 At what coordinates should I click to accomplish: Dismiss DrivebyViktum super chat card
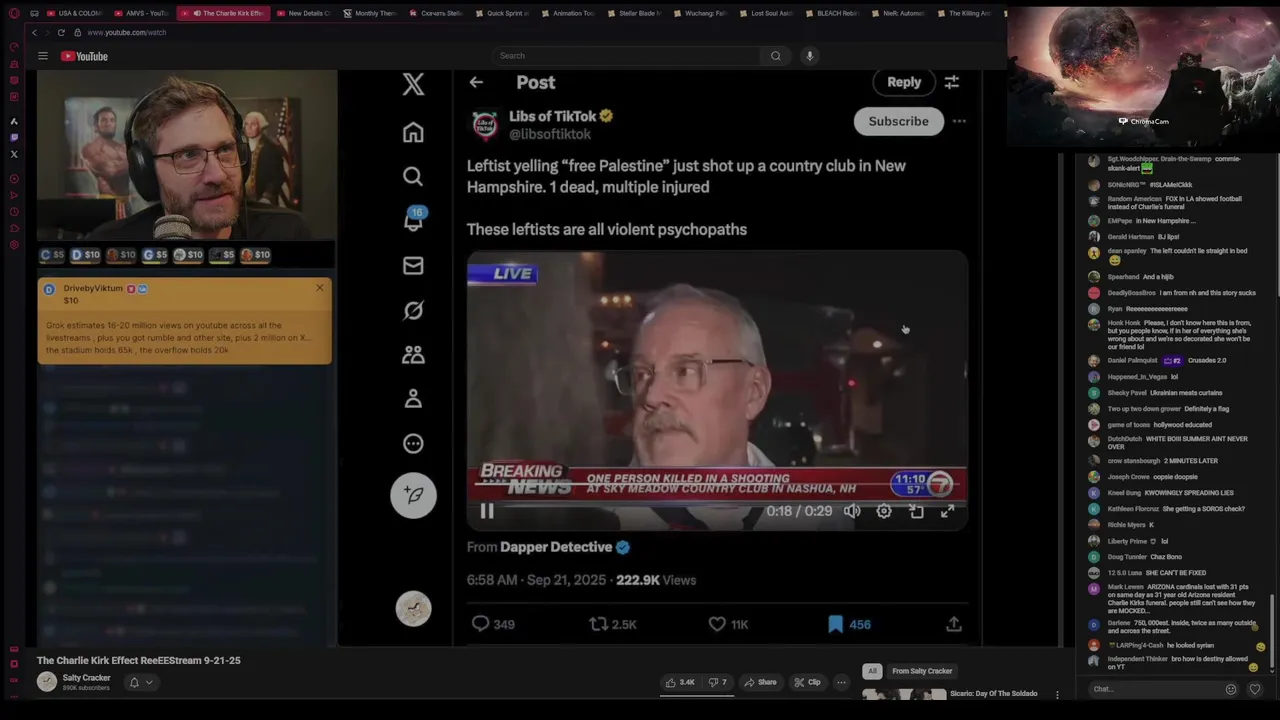tap(320, 288)
